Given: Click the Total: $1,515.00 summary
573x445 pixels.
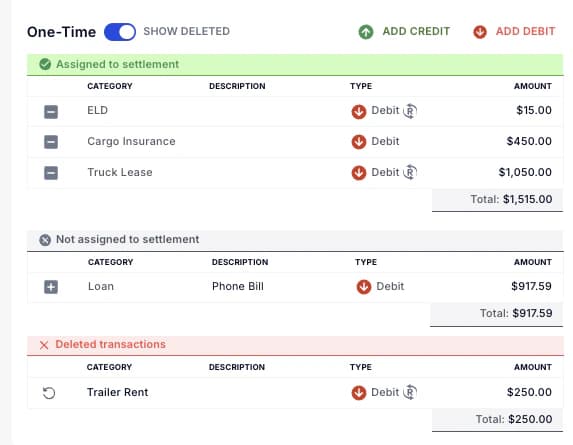Looking at the screenshot, I should tap(497, 199).
